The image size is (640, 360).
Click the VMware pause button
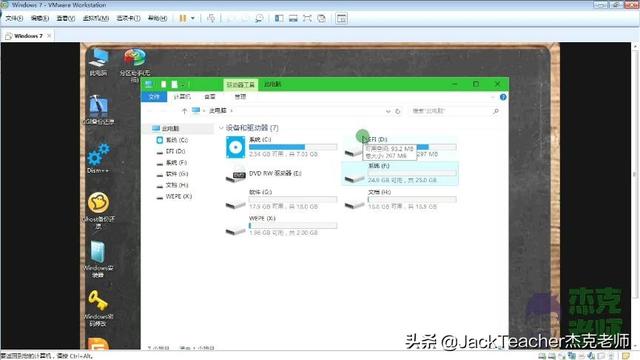point(182,18)
